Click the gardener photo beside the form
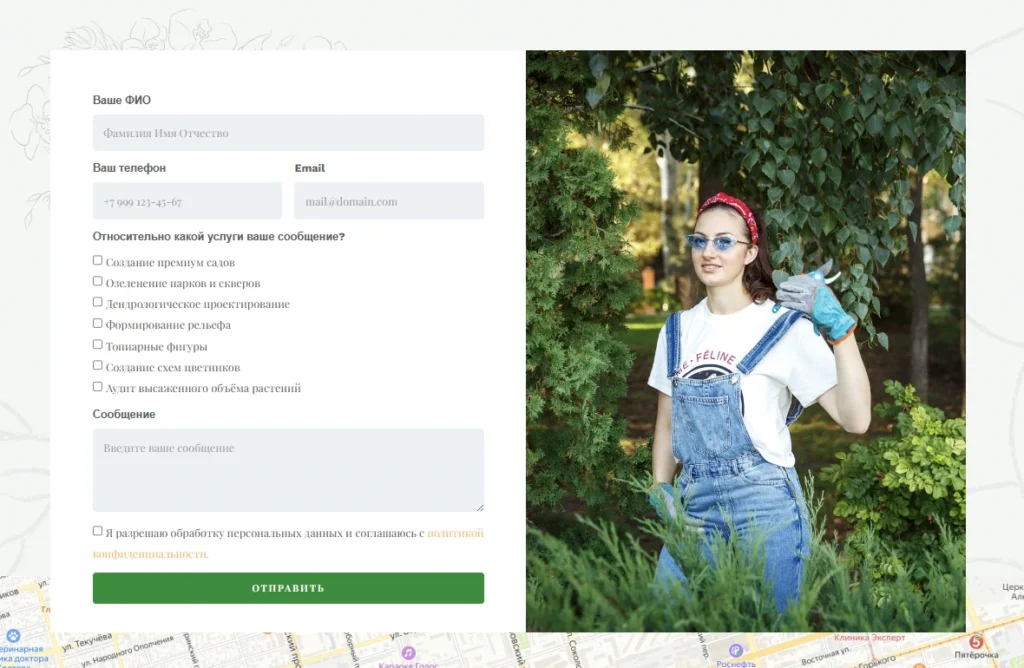 click(746, 341)
